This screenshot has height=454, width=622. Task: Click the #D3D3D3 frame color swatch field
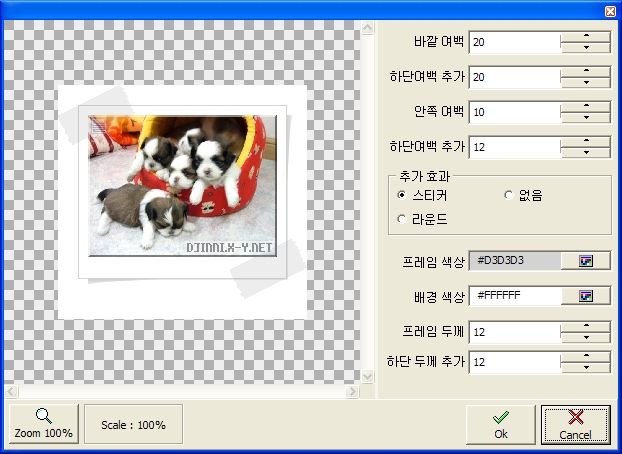(515, 261)
